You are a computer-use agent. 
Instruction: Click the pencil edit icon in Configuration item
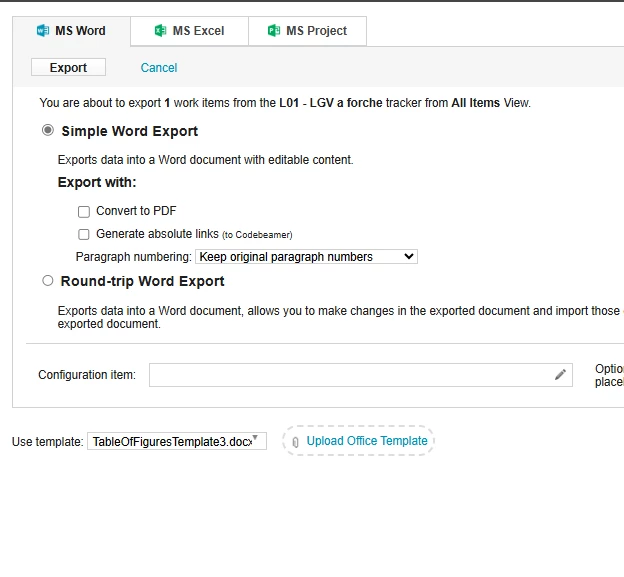560,374
